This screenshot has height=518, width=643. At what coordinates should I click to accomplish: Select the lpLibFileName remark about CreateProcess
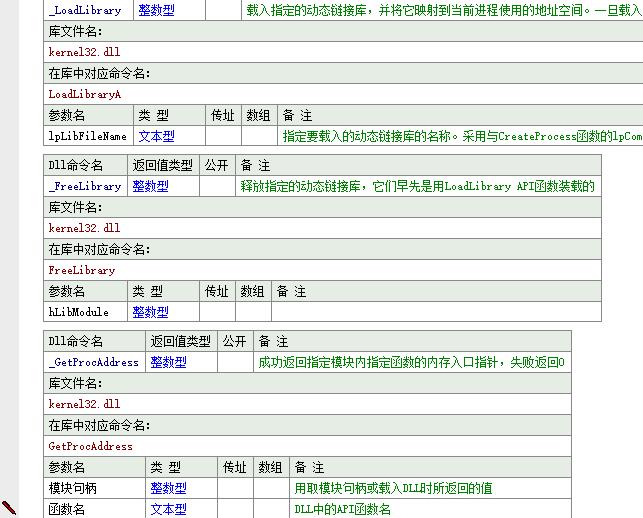pos(462,136)
